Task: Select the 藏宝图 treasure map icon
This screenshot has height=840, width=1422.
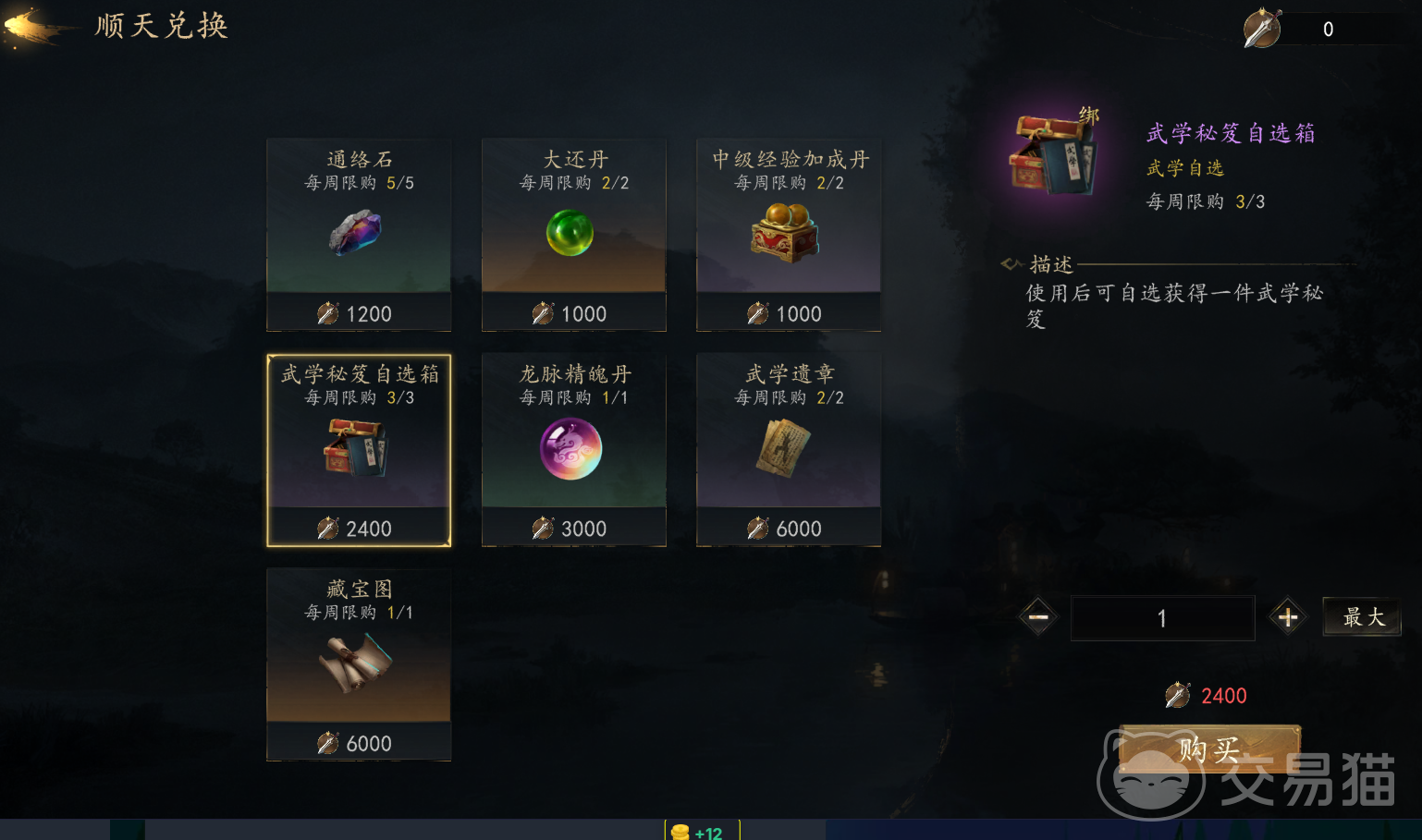Action: tap(356, 663)
